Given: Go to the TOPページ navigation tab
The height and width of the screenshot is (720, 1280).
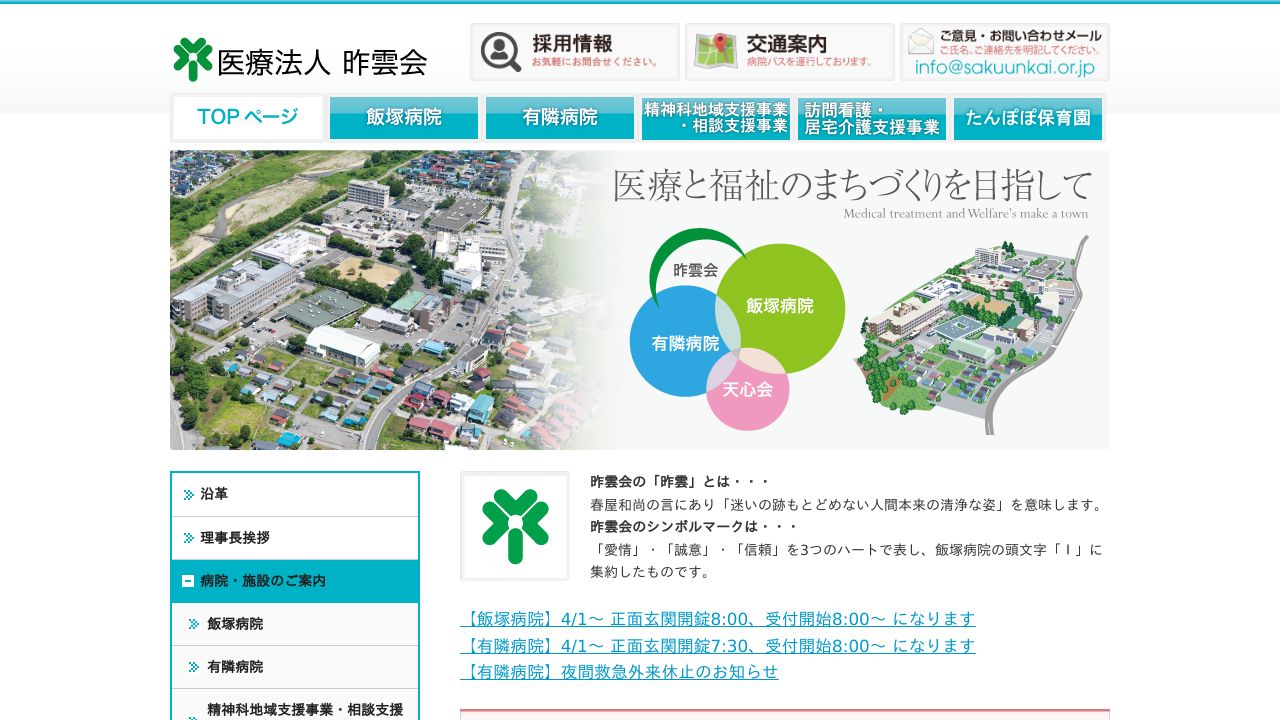Looking at the screenshot, I should [x=248, y=118].
